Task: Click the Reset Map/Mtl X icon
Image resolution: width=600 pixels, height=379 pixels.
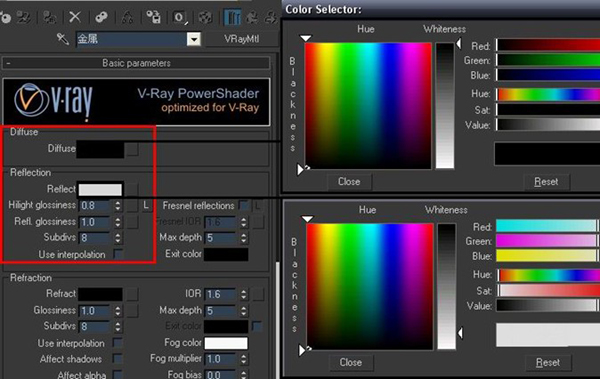Action: pos(75,17)
